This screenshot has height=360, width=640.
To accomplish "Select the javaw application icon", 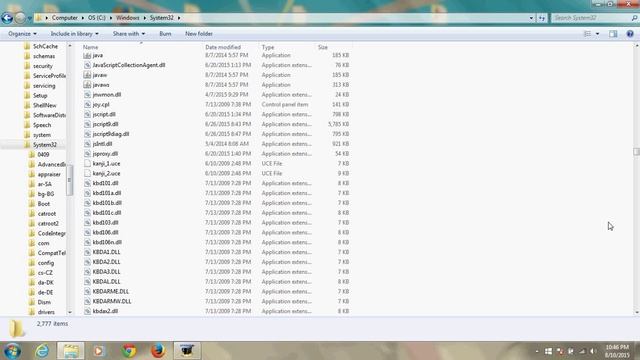I will (87, 75).
